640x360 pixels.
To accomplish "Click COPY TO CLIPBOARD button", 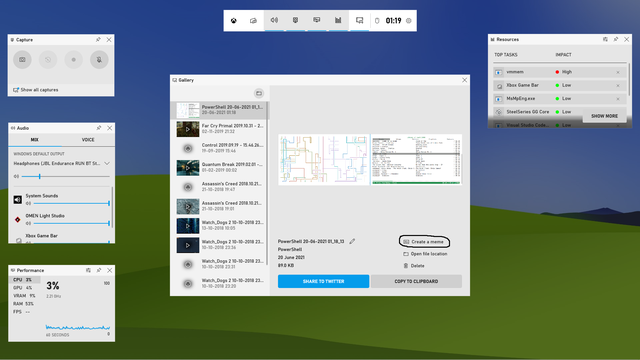I will pyautogui.click(x=416, y=281).
